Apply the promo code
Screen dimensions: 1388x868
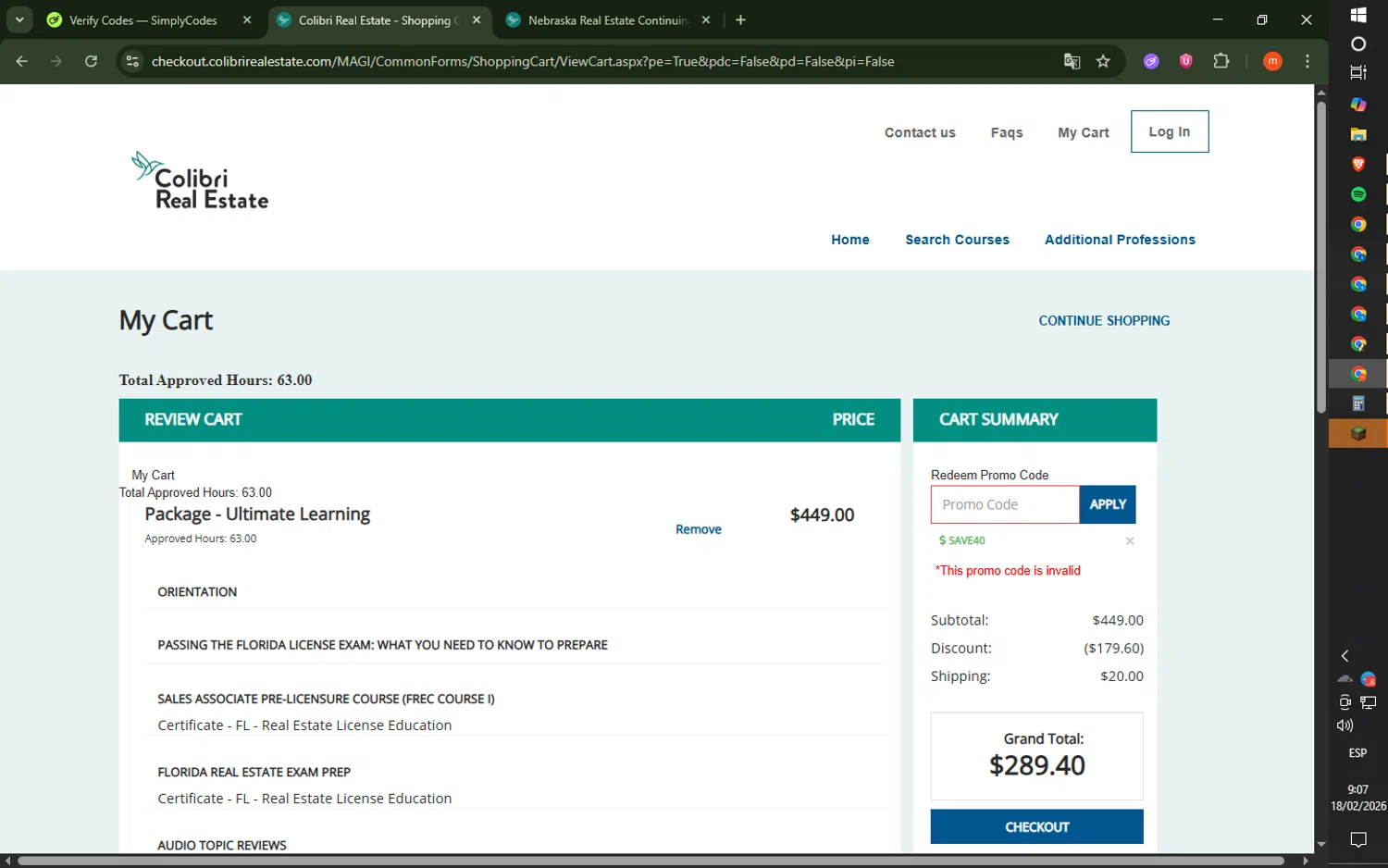tap(1108, 504)
